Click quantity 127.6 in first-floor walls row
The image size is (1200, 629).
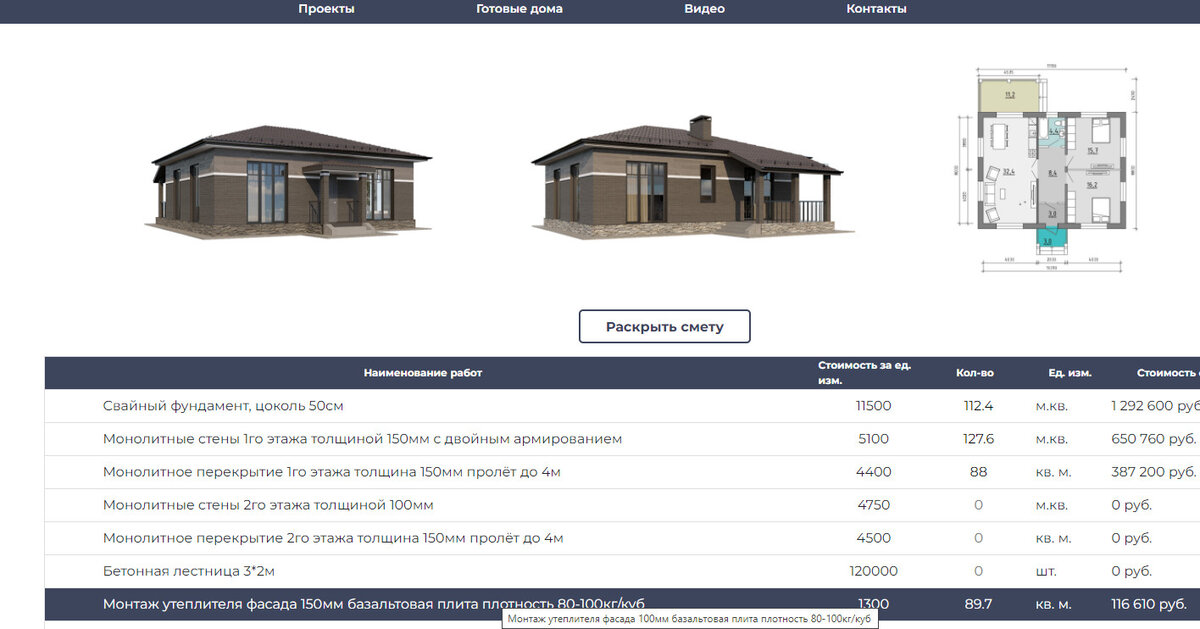coord(977,439)
